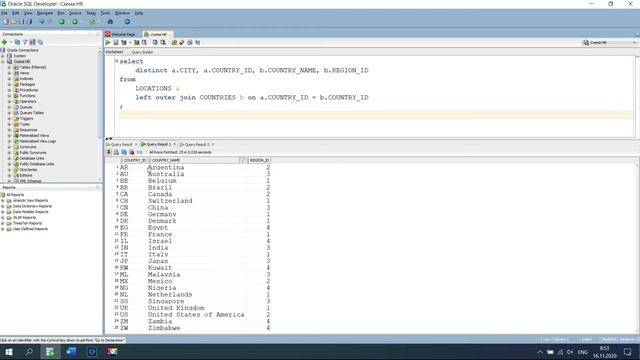
Task: Expand the Views tree node
Action: tap(9, 73)
